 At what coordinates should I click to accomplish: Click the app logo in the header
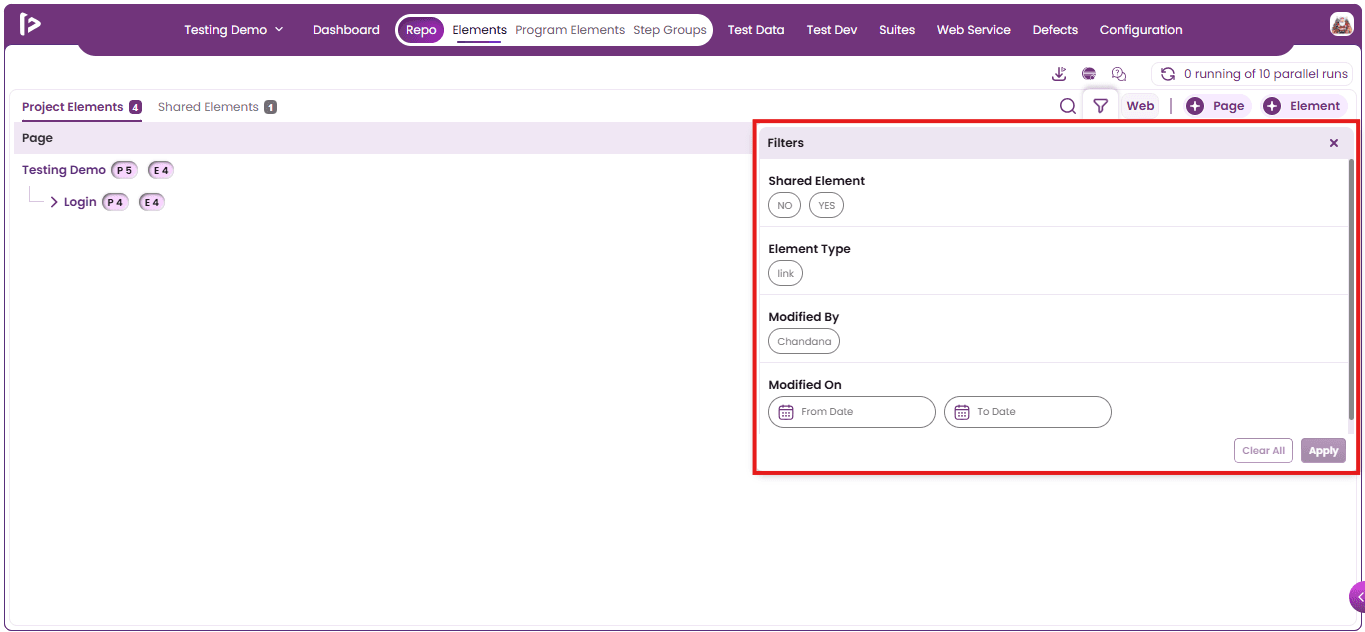[30, 25]
